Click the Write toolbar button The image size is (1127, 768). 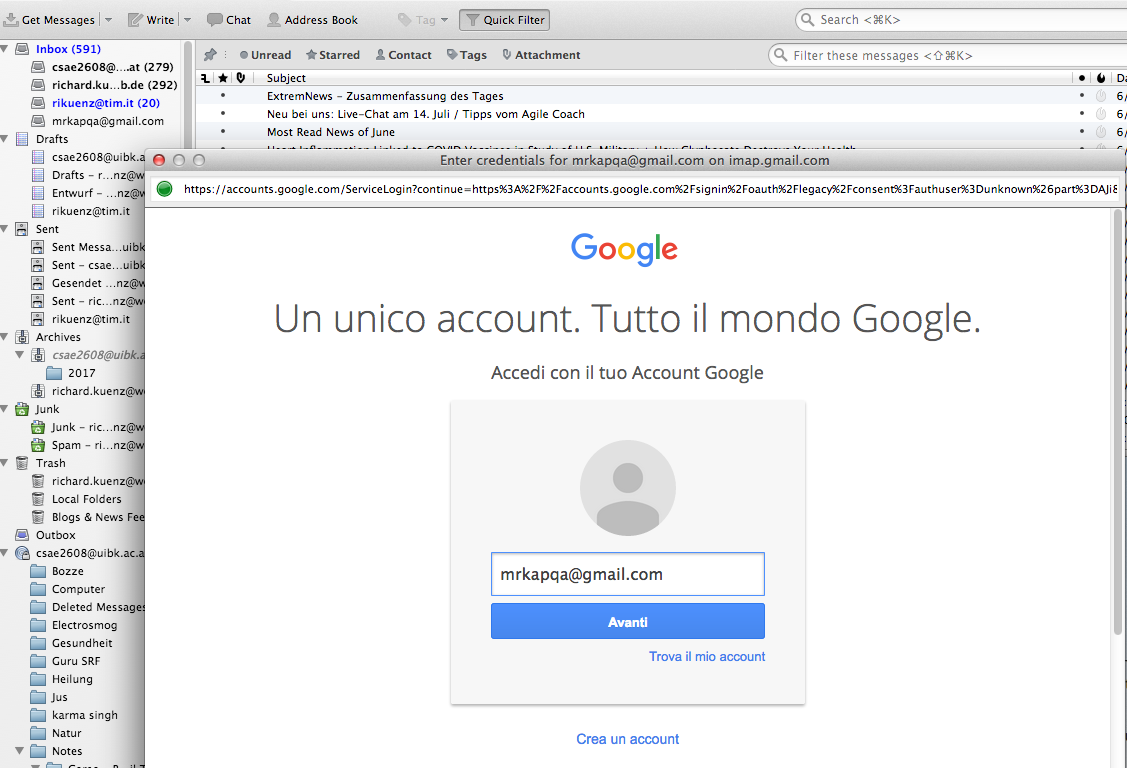click(x=151, y=19)
